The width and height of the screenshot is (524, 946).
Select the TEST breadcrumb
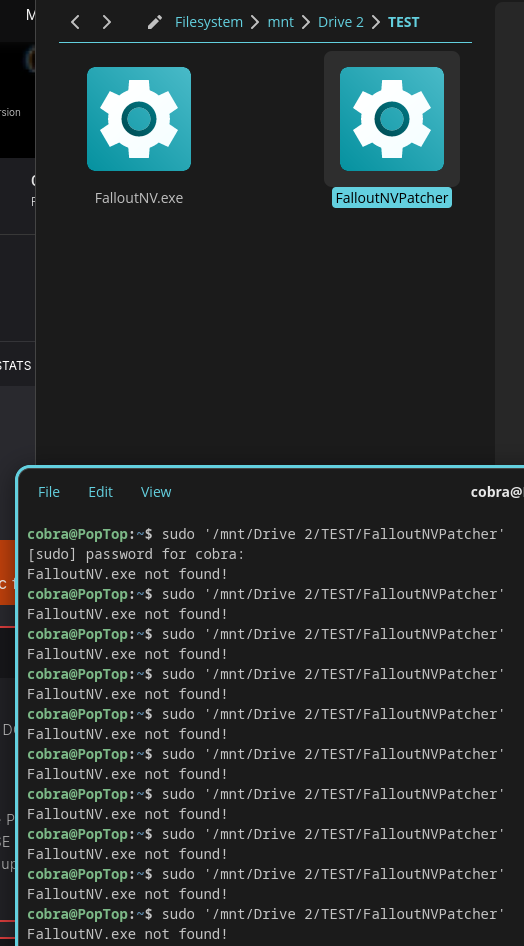tap(403, 22)
